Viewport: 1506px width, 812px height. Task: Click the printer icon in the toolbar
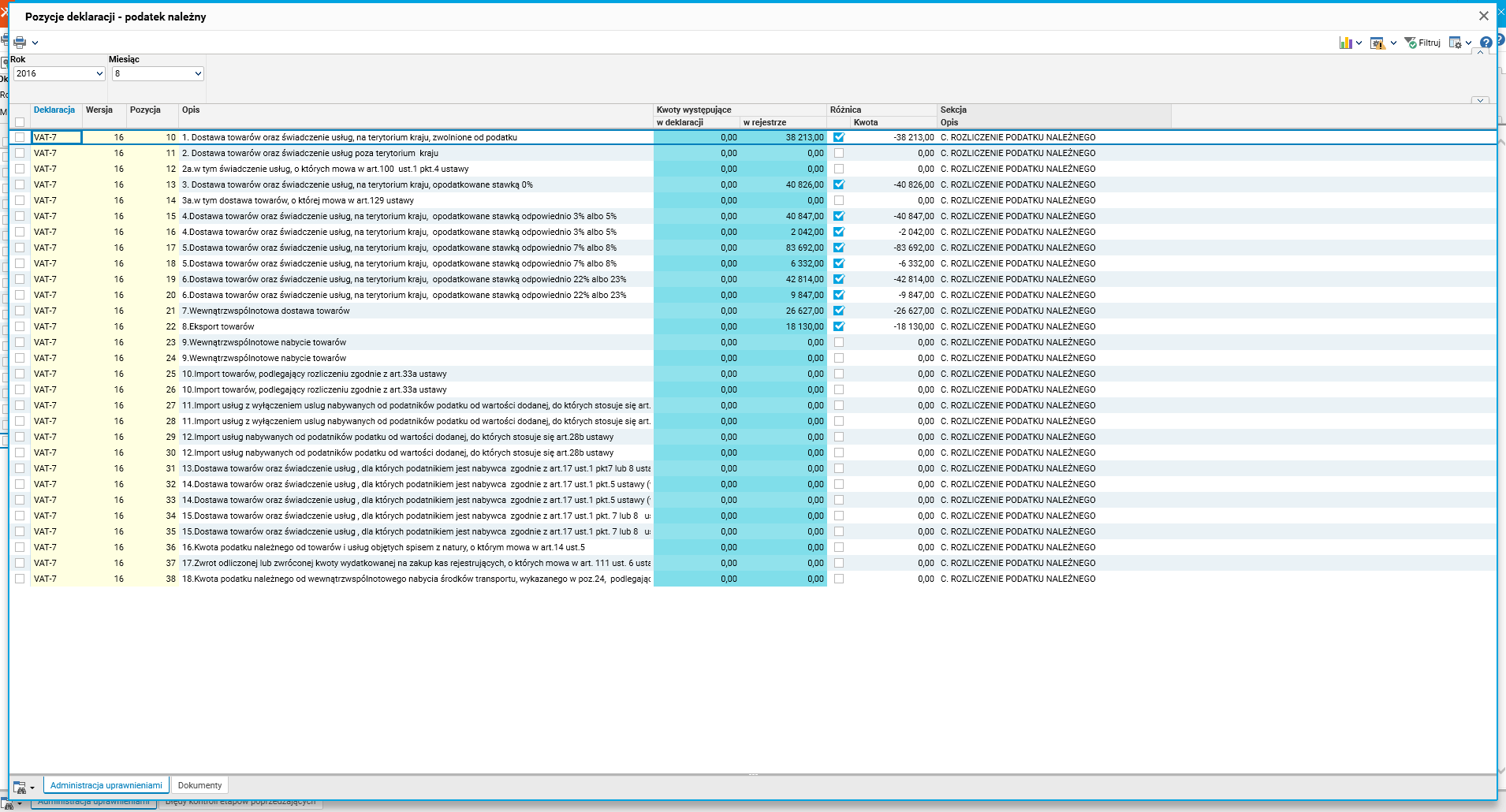[20, 43]
